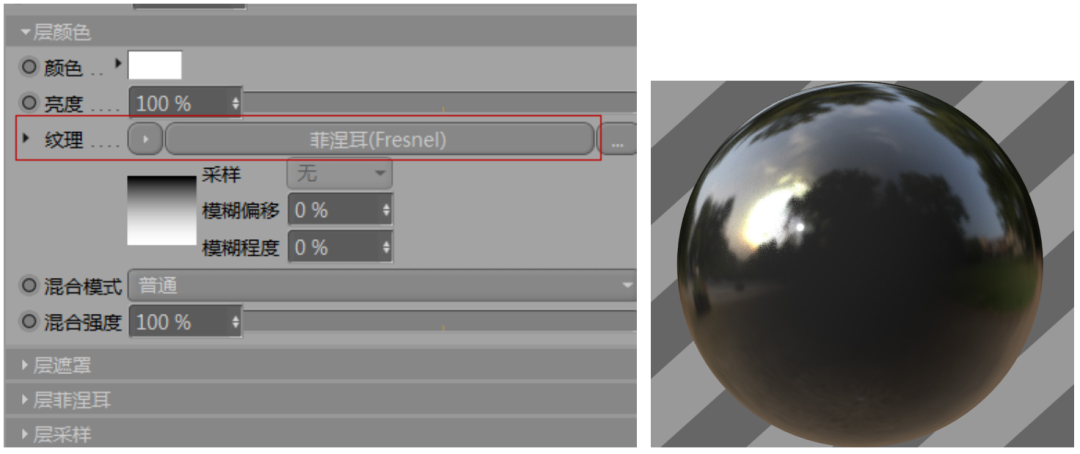Click the 模糊程度 0% input field
Screen dimensions: 1080x454
(x=340, y=247)
